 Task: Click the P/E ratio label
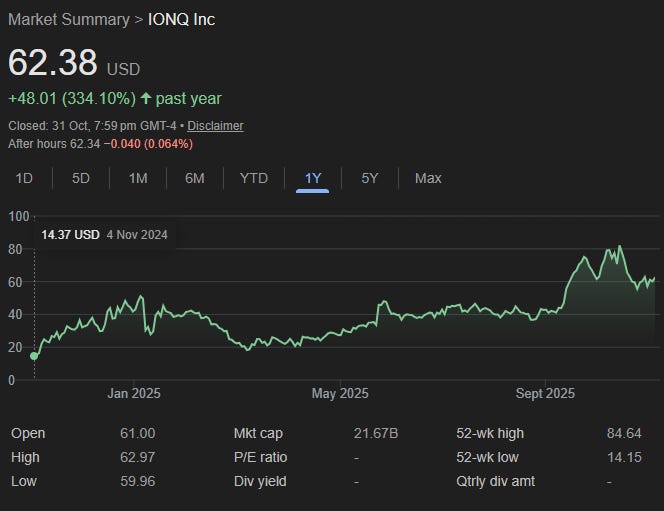(260, 457)
